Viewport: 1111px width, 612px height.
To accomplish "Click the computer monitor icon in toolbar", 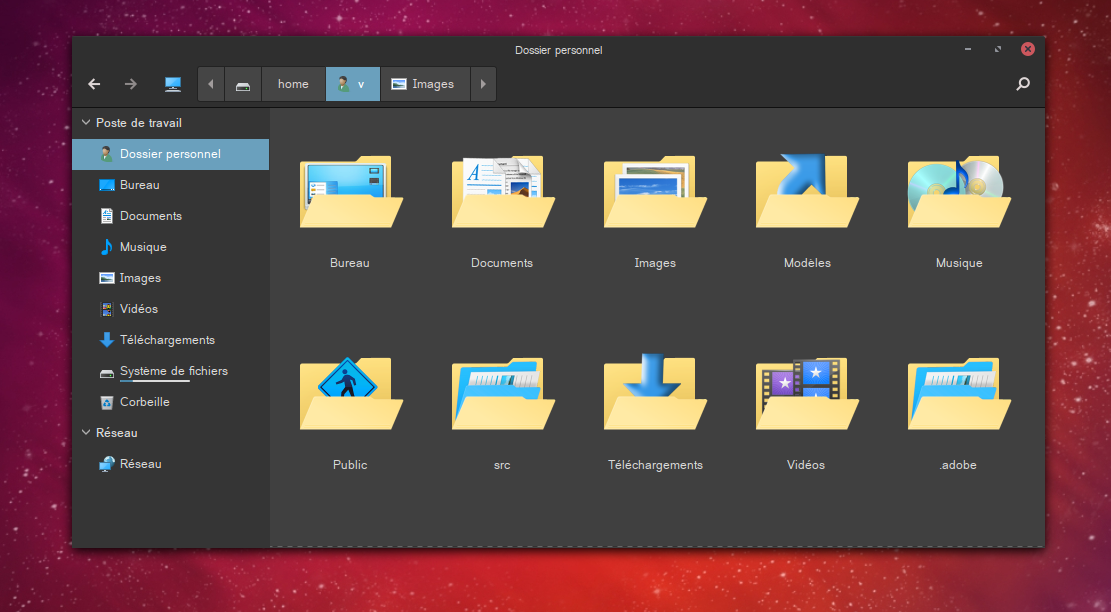I will pos(173,84).
